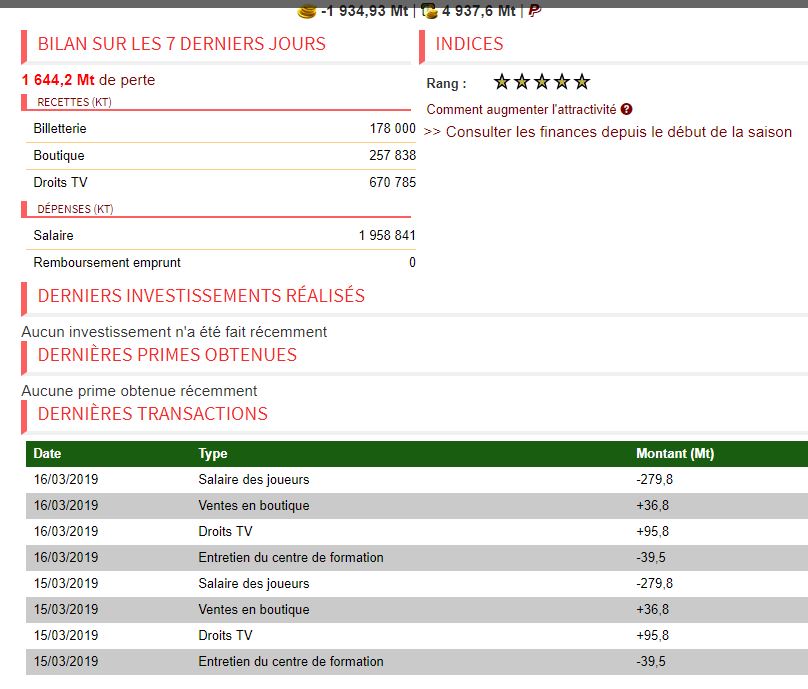Click the first rank star

pyautogui.click(x=501, y=81)
